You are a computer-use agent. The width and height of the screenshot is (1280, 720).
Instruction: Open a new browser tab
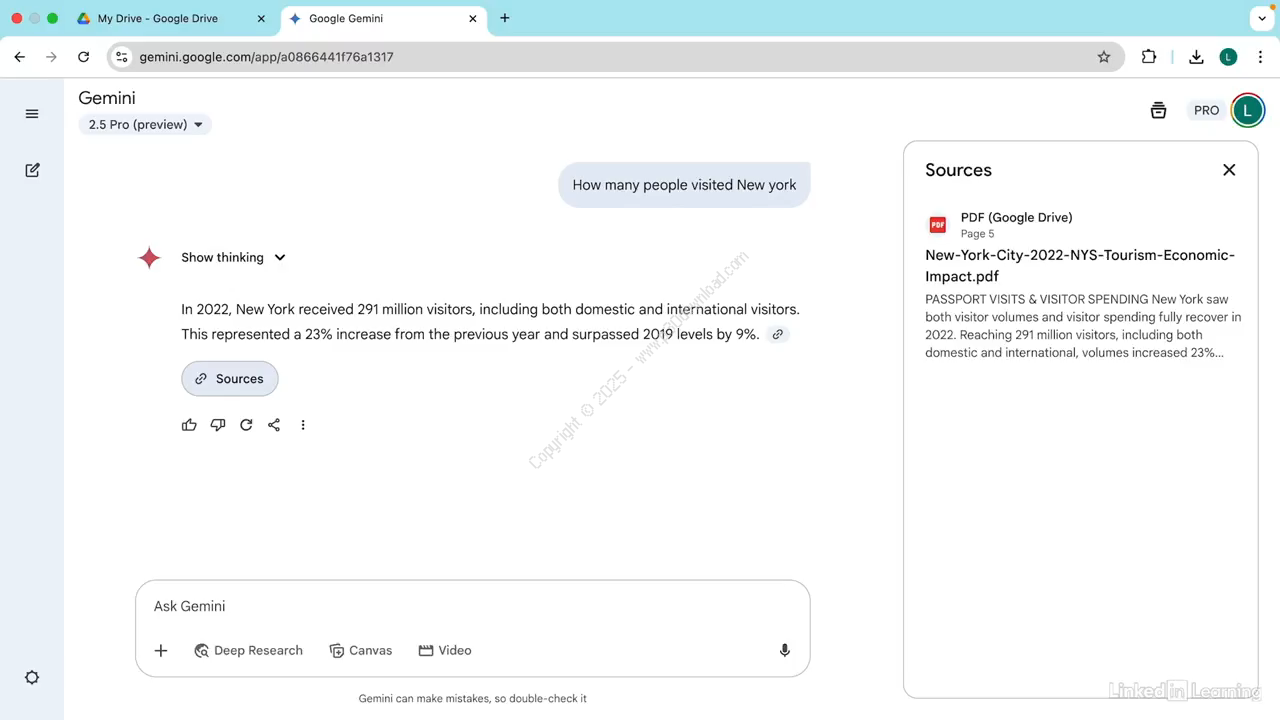coord(505,18)
